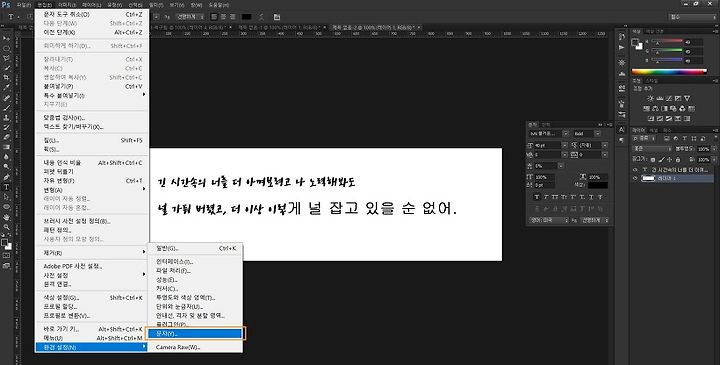Click the rainbow color spectrum bar
Image resolution: width=720 pixels, height=365 pixels.
[669, 72]
